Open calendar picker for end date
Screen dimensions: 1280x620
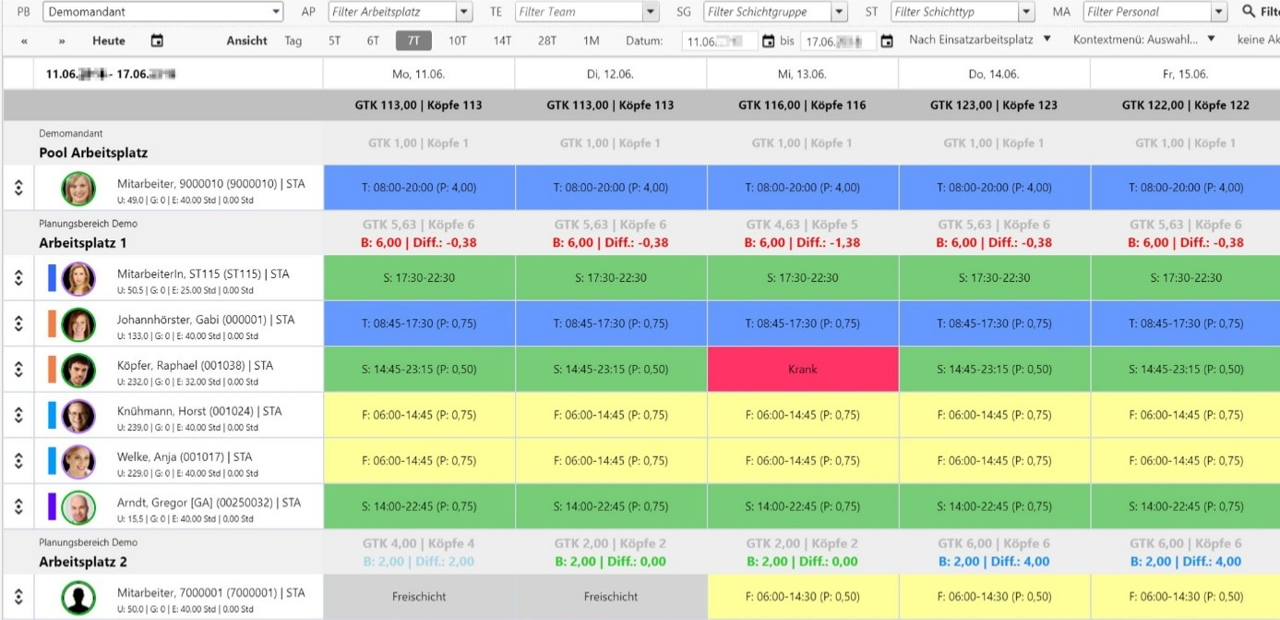(x=886, y=42)
